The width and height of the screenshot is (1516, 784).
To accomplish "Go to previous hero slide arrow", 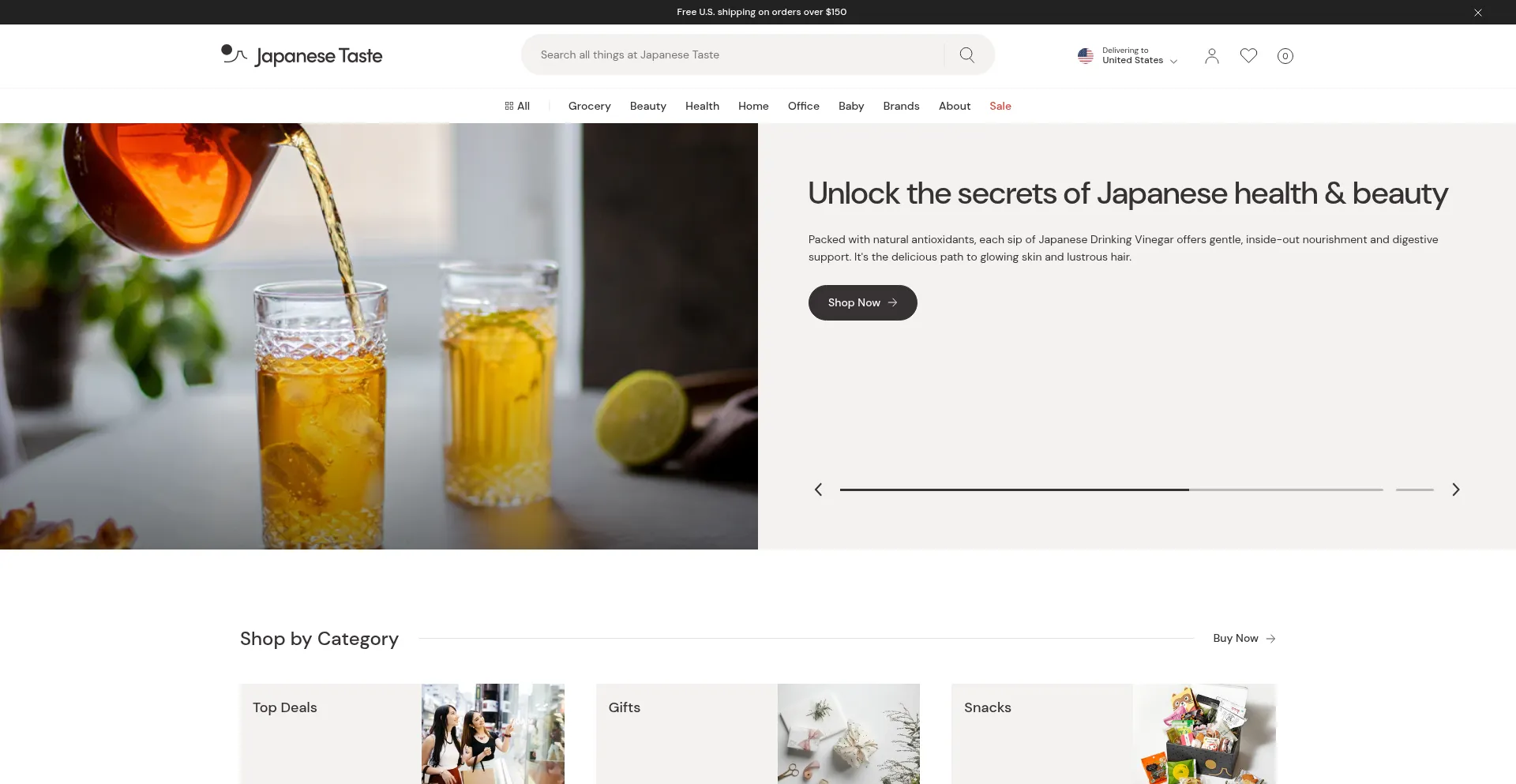I will tap(818, 490).
